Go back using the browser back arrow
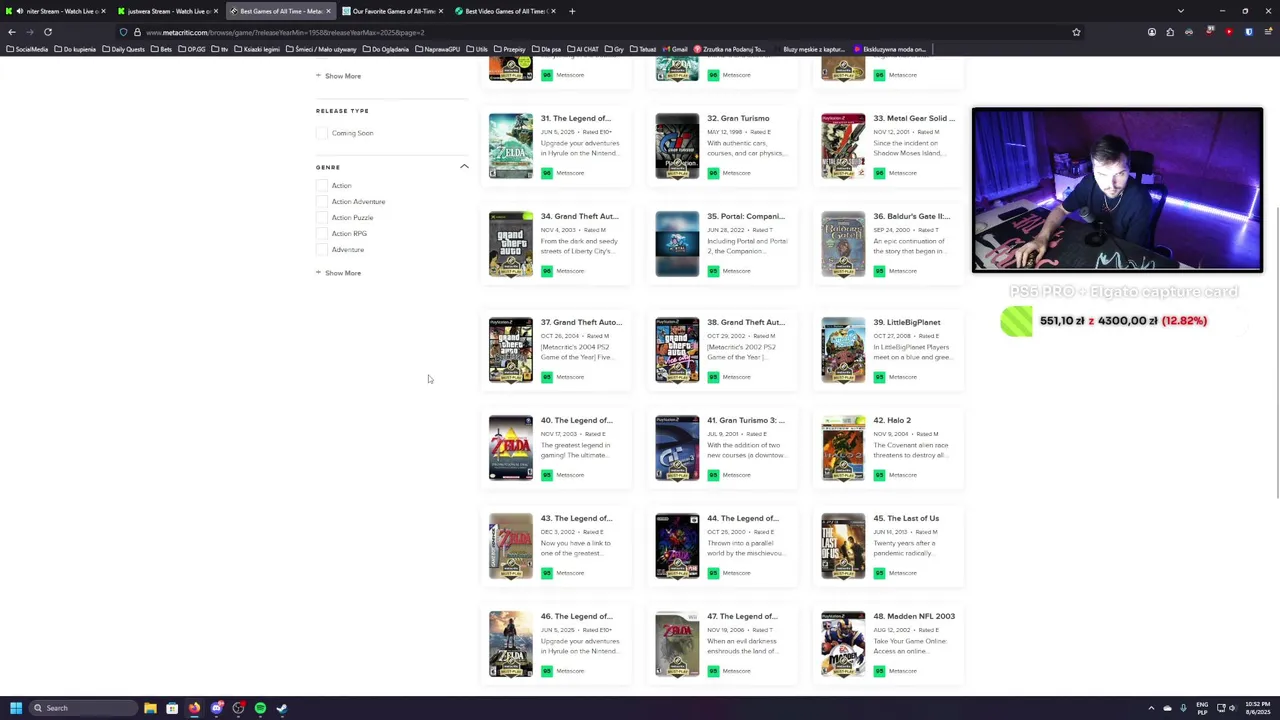 12,32
